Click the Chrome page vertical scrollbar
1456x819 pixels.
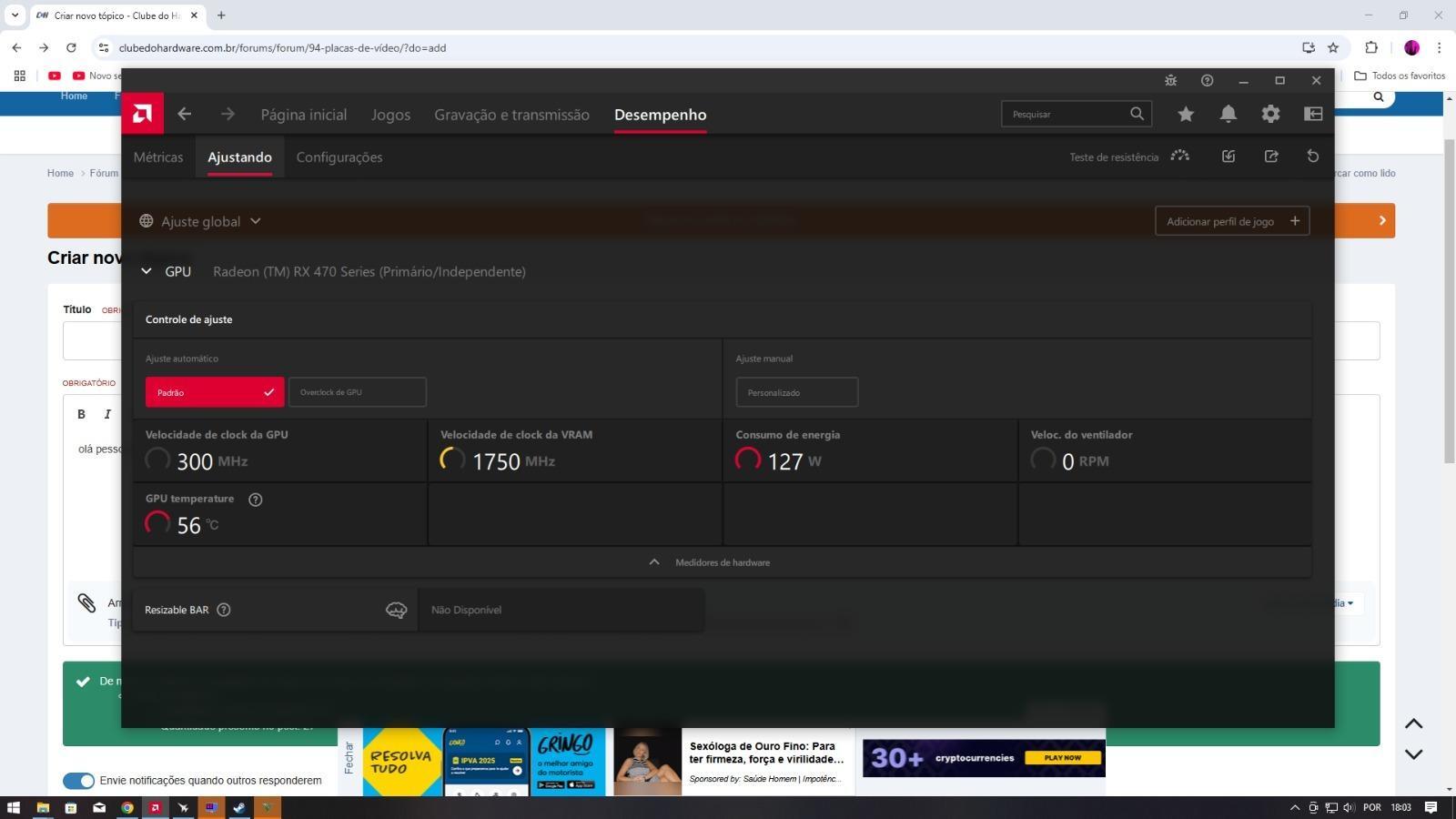(x=1449, y=300)
